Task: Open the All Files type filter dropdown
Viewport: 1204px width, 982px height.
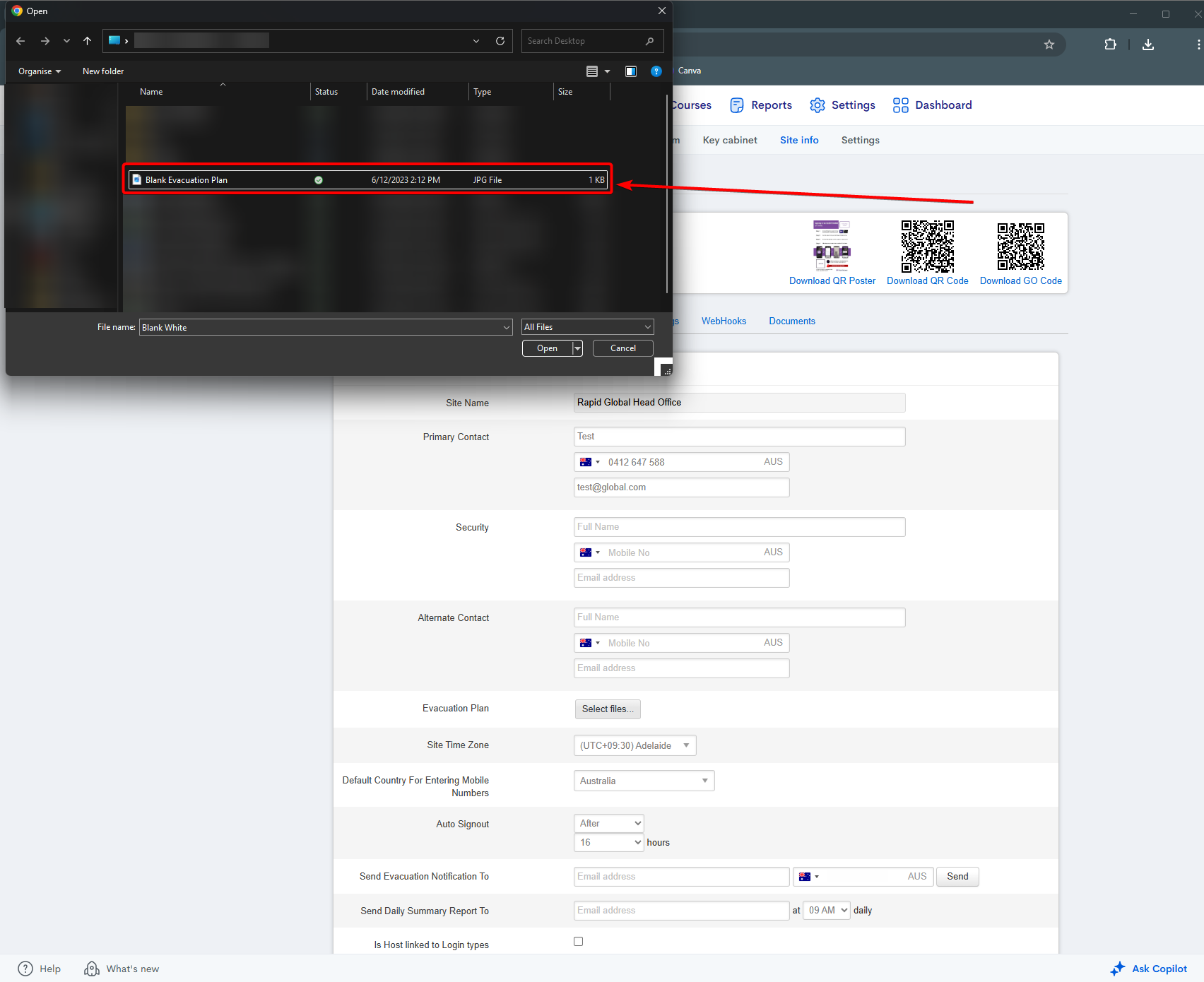Action: pos(587,327)
